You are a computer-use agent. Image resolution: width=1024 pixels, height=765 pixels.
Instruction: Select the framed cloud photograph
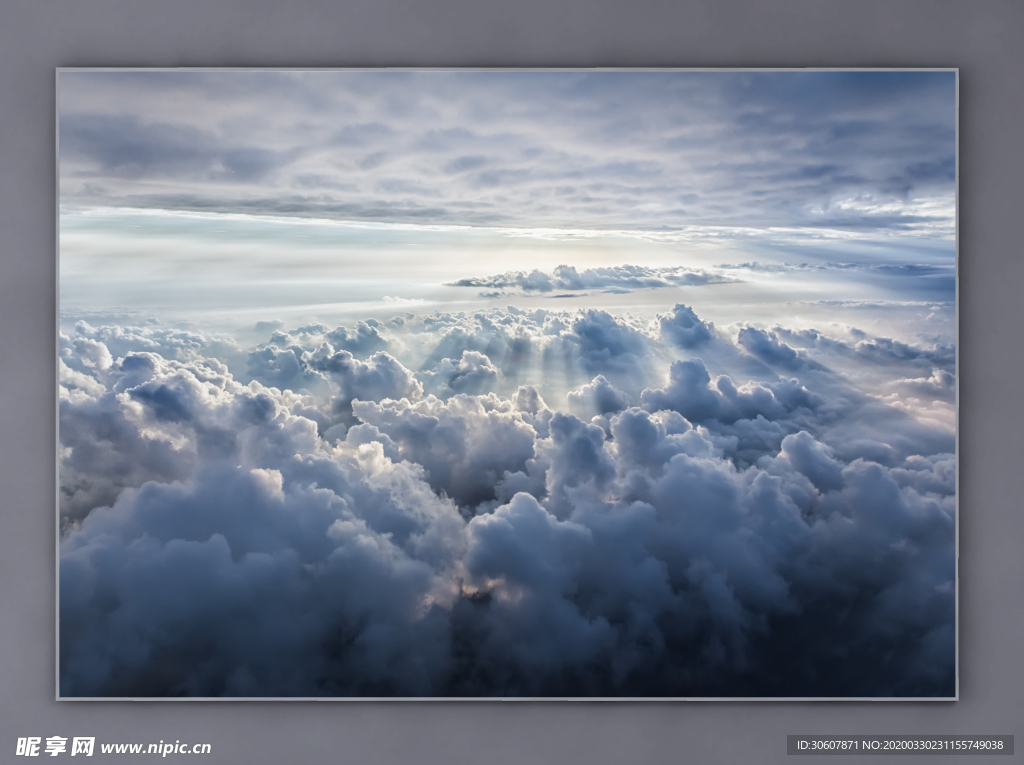507,384
